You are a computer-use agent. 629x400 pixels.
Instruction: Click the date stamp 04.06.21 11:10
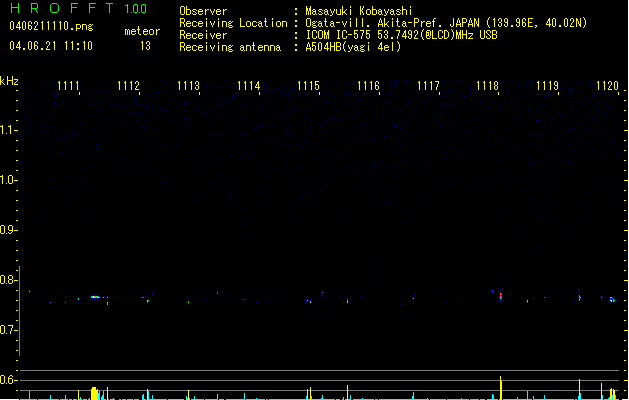51,46
